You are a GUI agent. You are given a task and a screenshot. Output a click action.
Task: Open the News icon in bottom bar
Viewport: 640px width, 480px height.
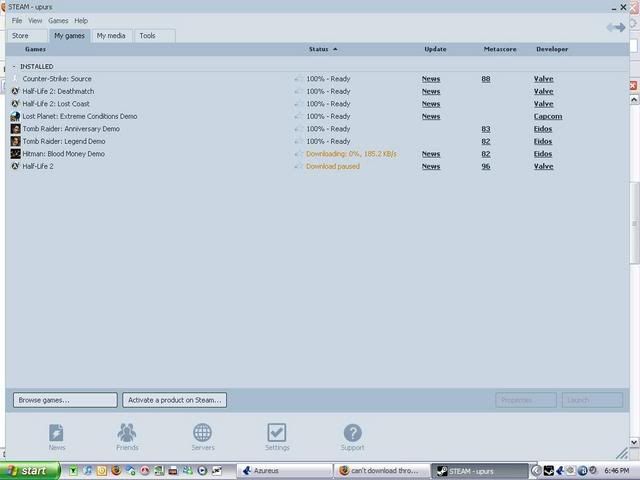click(57, 435)
